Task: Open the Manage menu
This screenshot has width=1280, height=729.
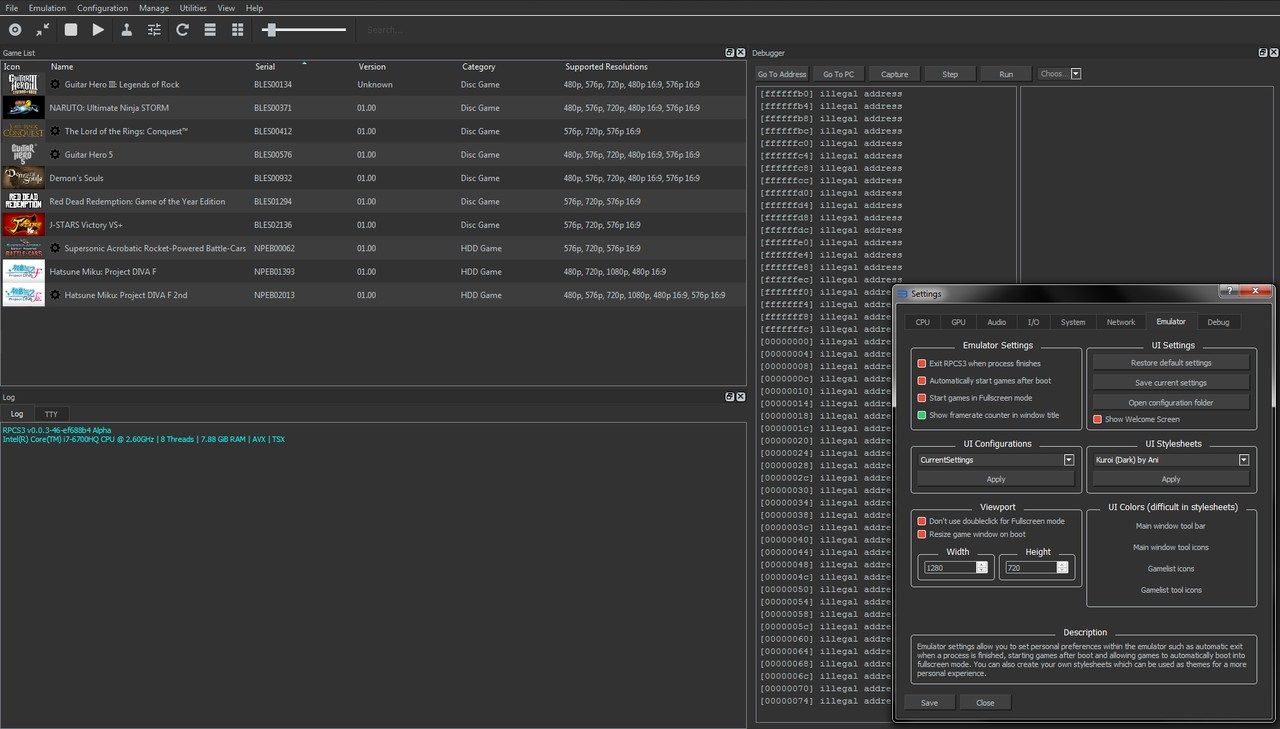Action: 154,8
